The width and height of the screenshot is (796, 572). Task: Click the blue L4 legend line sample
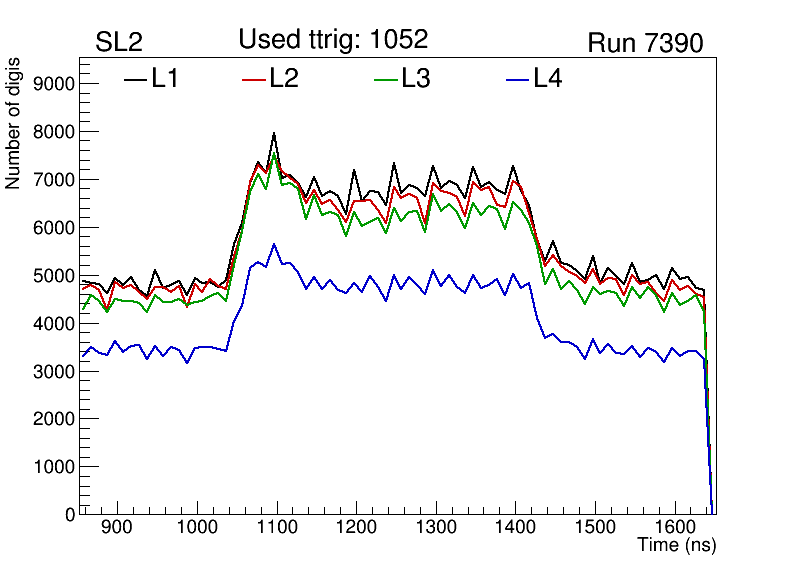point(517,79)
